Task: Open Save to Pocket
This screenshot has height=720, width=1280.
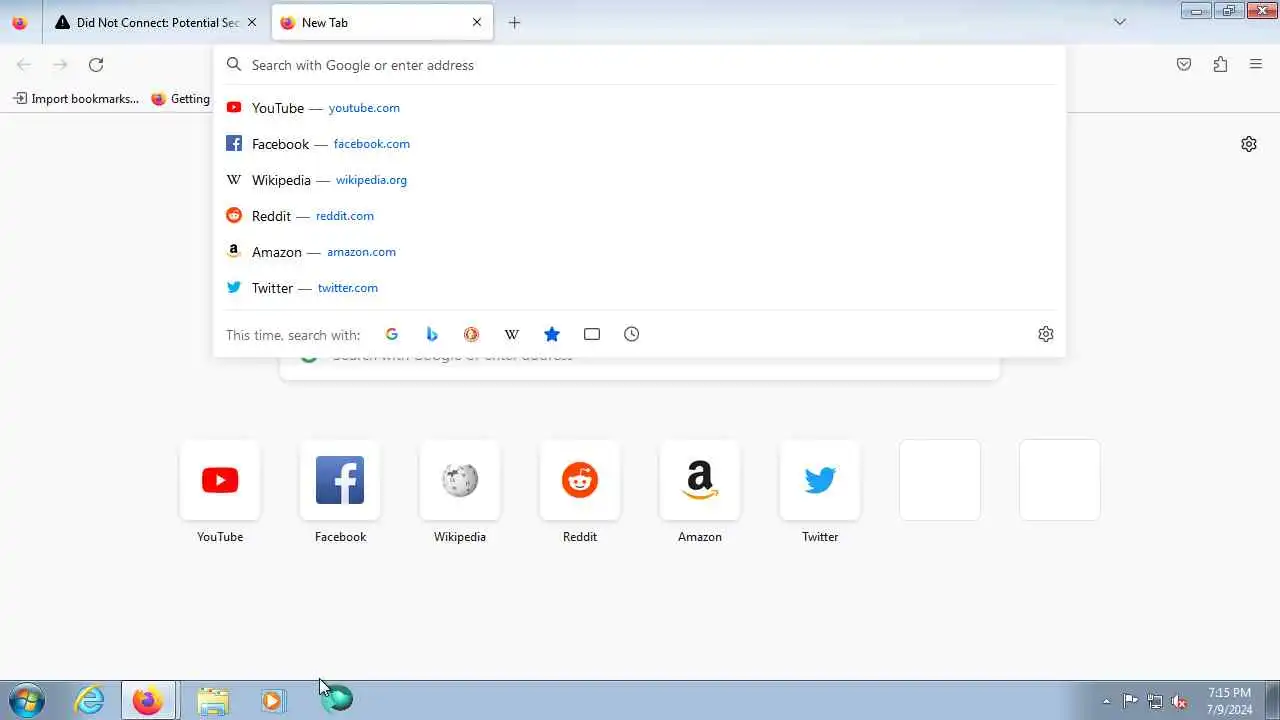Action: point(1184,65)
